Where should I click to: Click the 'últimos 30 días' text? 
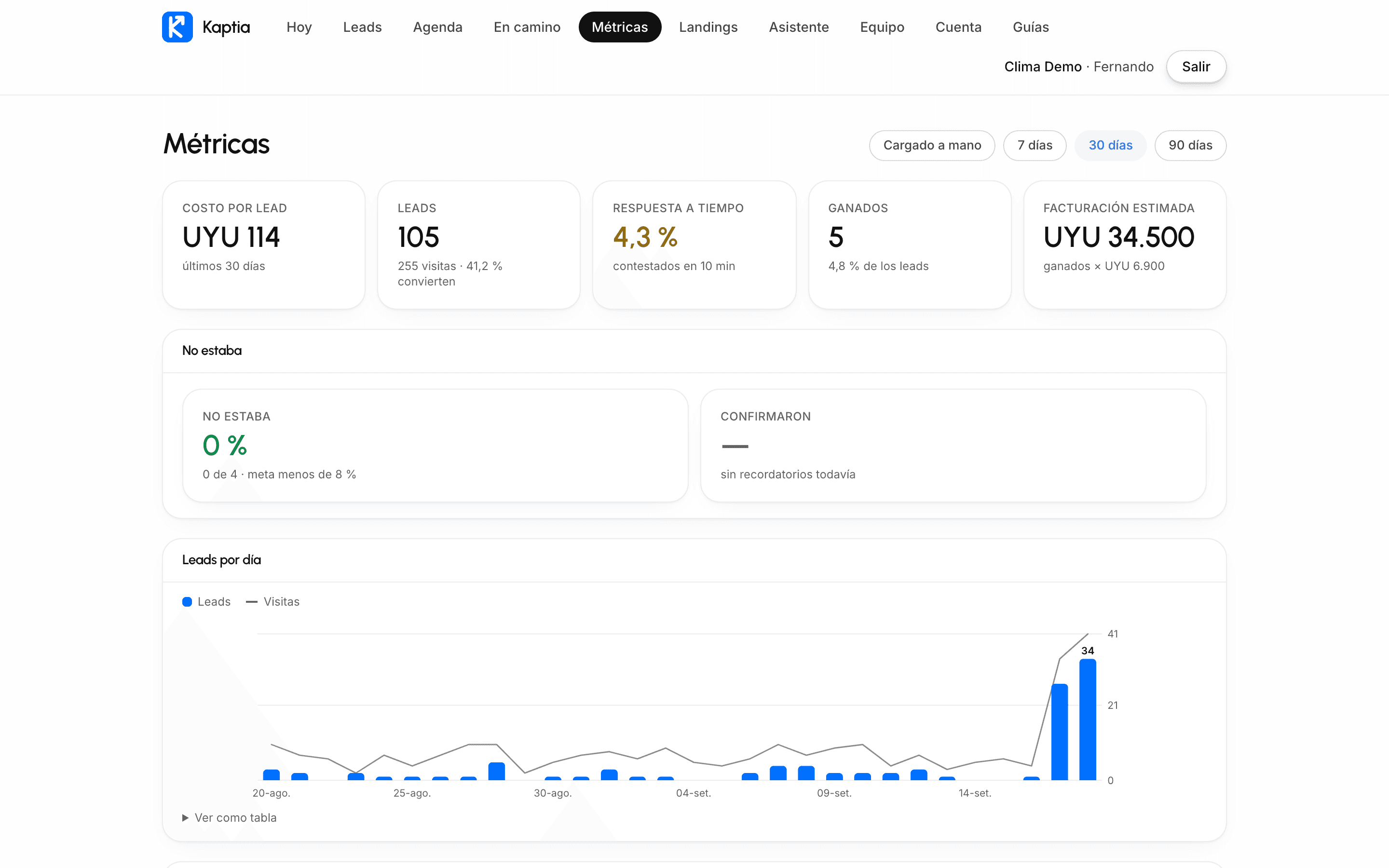tap(224, 266)
